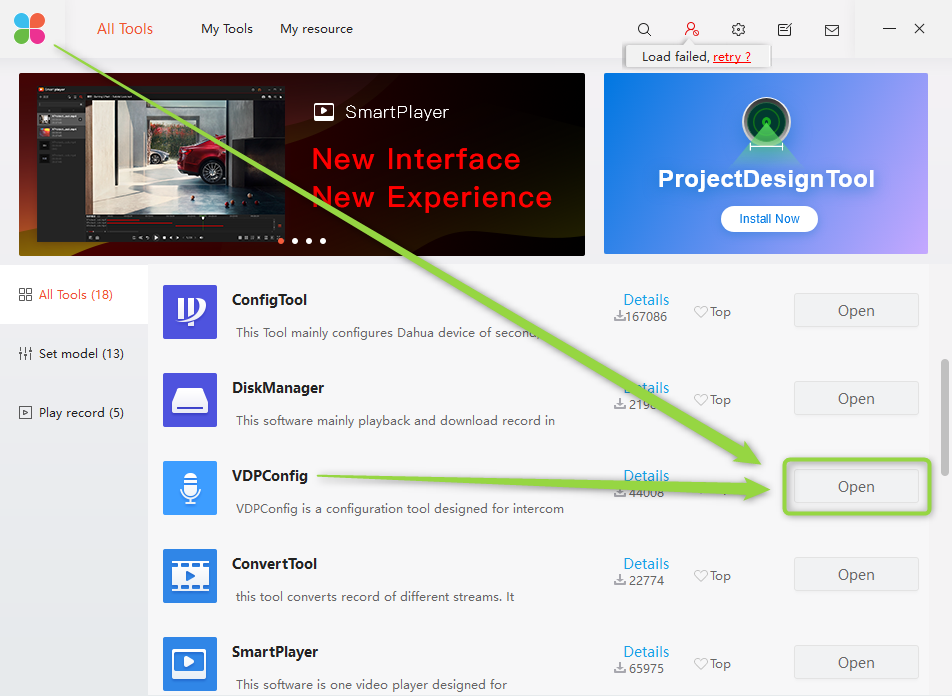This screenshot has width=952, height=696.
Task: Click the ConfigTool app icon
Action: point(190,312)
